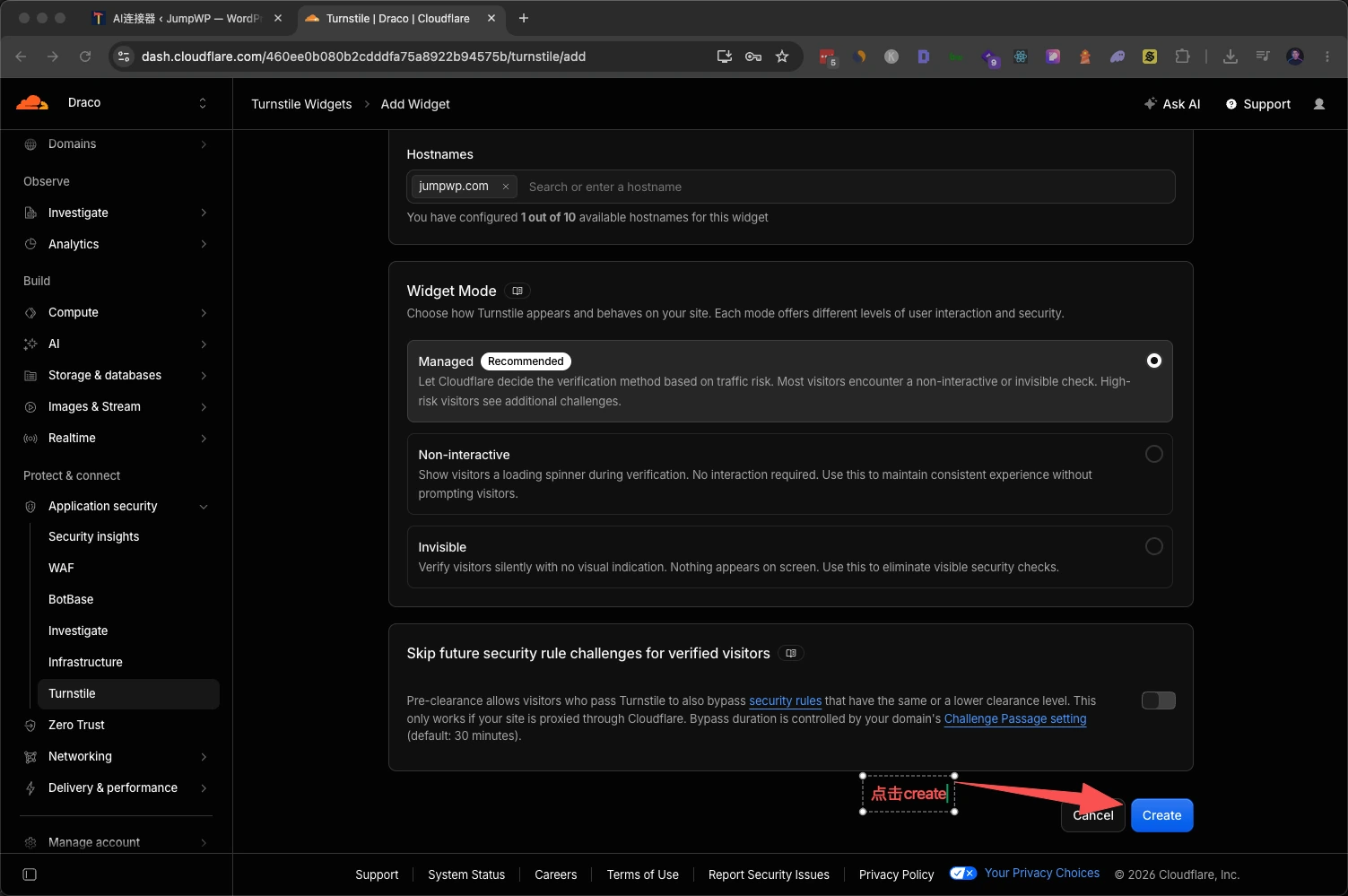Screen dimensions: 1348x896
Task: Go to the Turnstile Widgets breadcrumb
Action: 301,104
